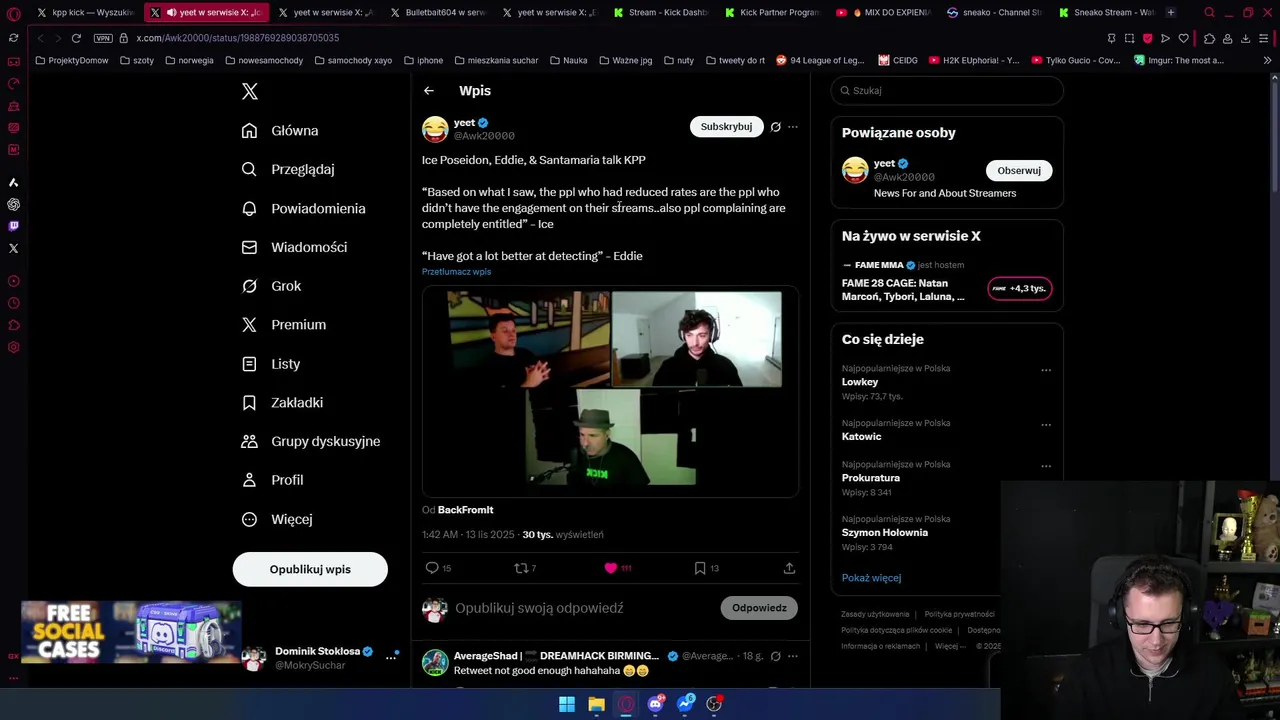Screen dimensions: 1280x720
Task: Open options for Lowkey trend
Action: [1046, 370]
